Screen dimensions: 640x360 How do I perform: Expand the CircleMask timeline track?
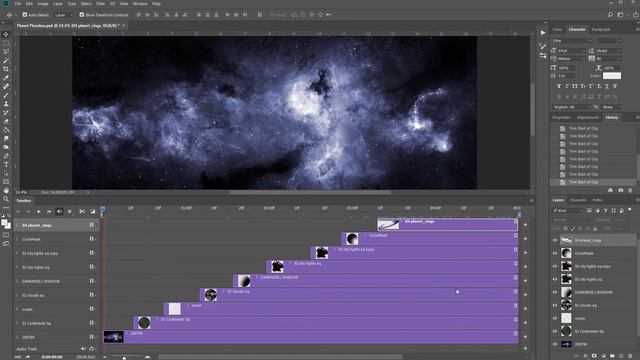point(18,239)
